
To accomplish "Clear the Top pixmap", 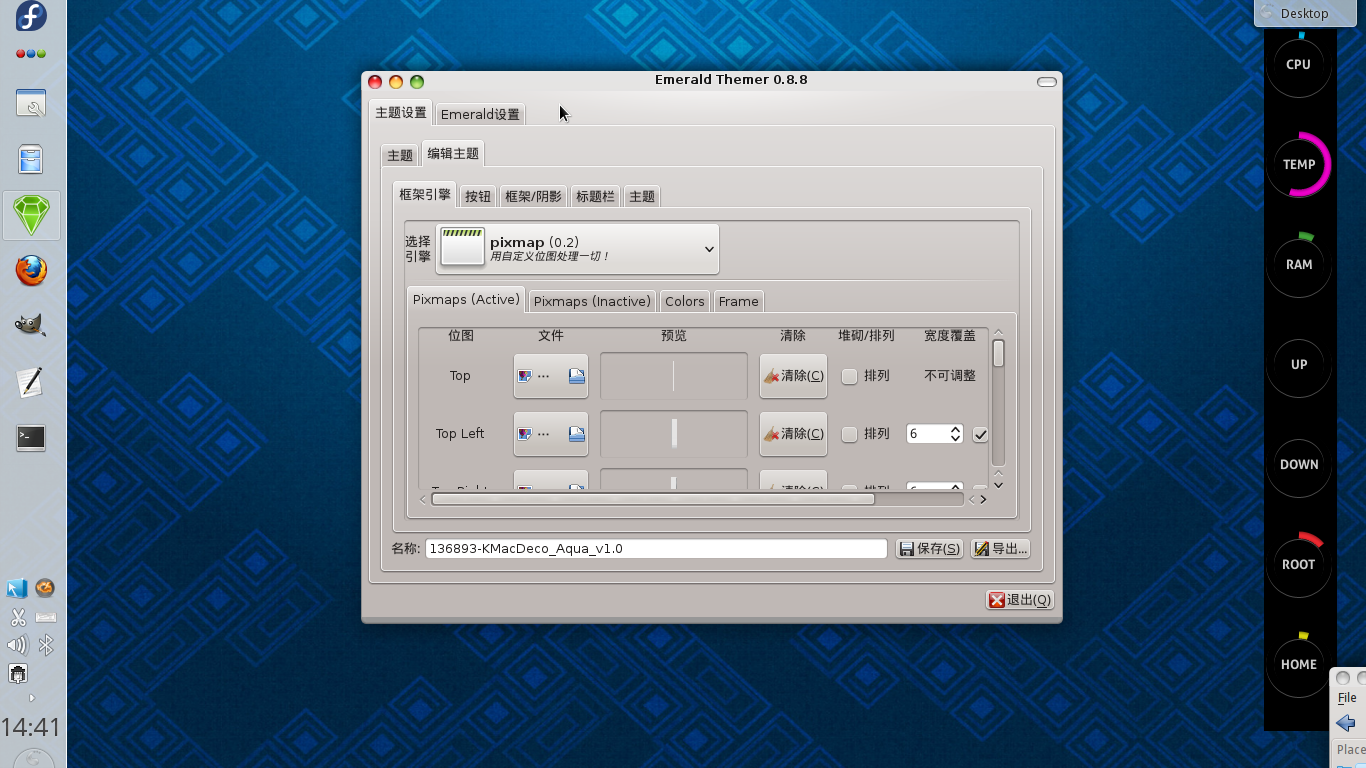I will coord(793,376).
